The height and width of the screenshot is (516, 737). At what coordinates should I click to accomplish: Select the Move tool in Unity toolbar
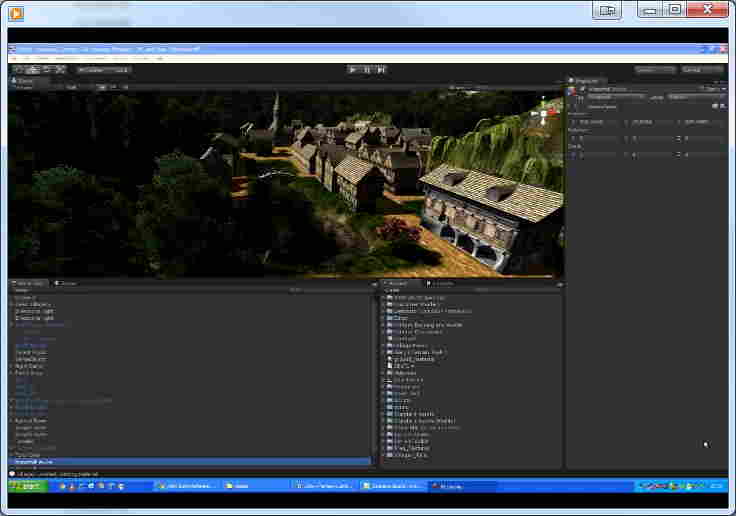click(32, 70)
